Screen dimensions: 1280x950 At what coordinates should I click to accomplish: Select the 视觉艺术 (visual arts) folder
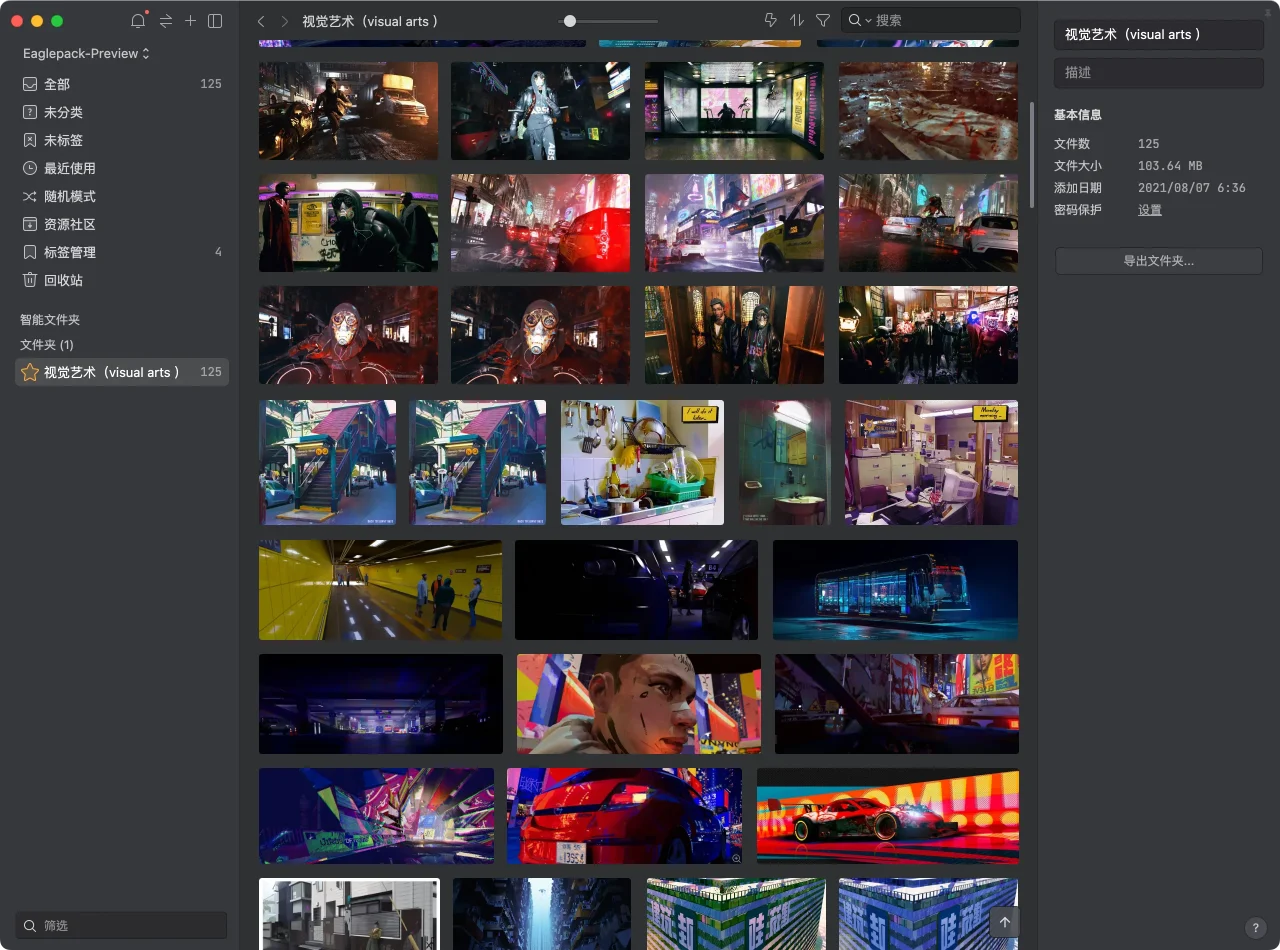click(122, 372)
